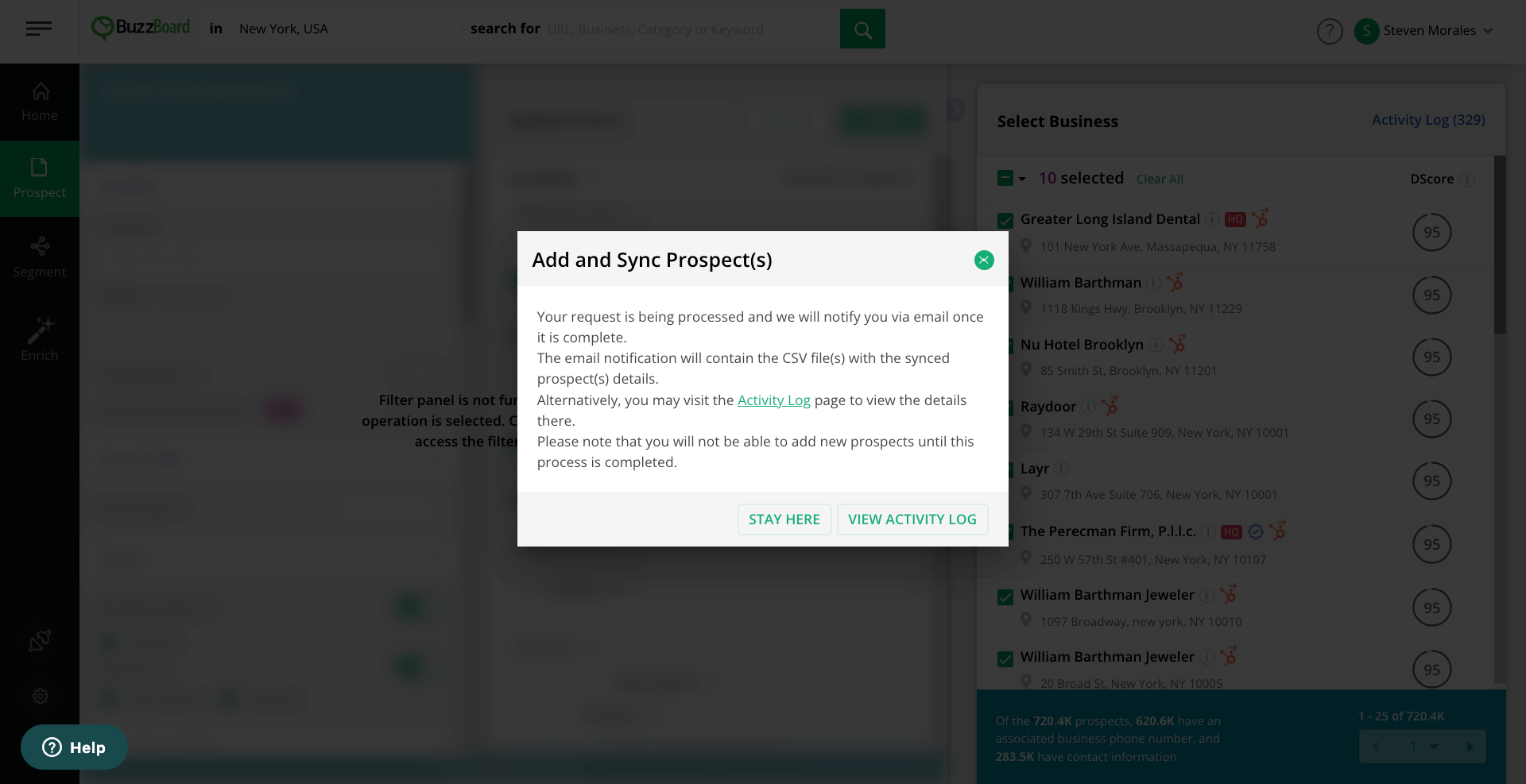
Task: Open info icon for Raydoor
Action: (x=1088, y=407)
